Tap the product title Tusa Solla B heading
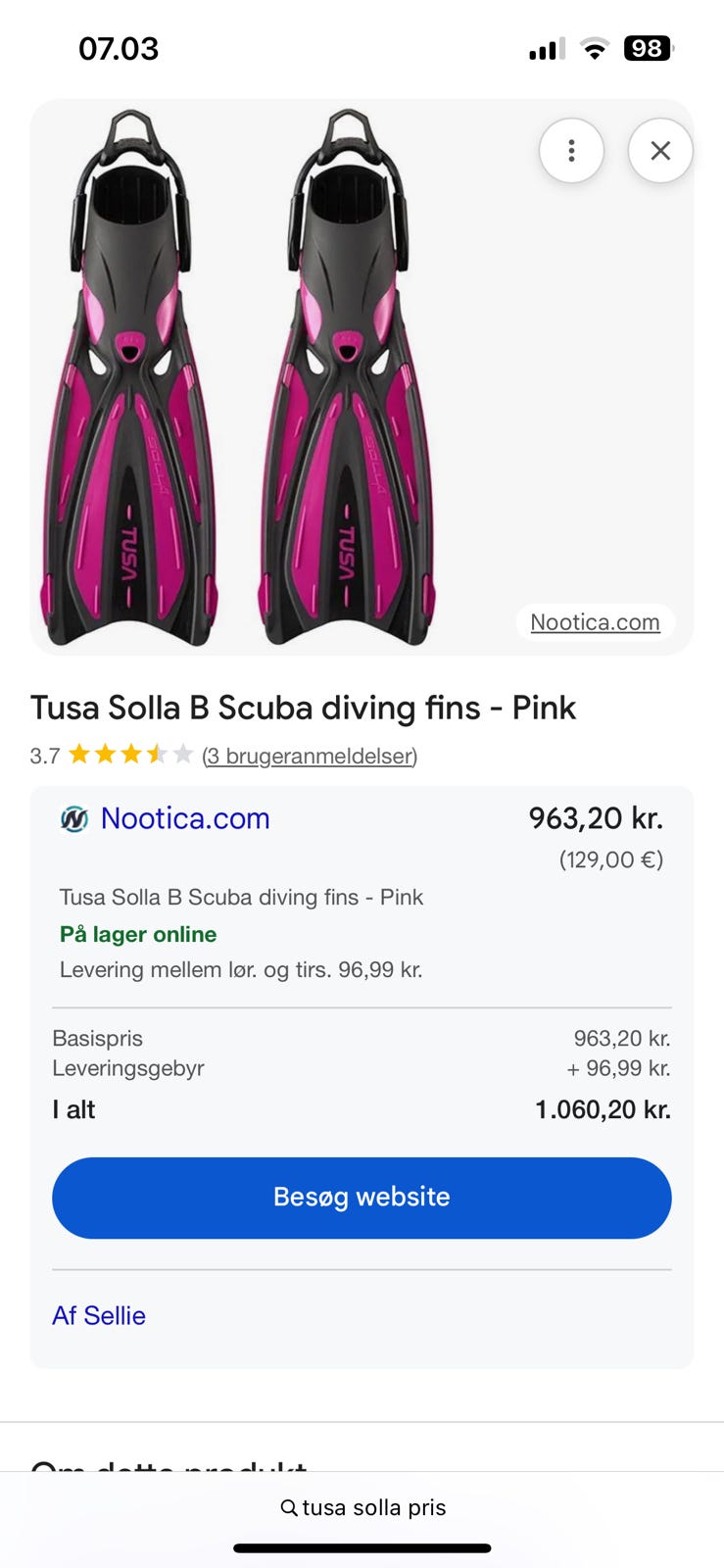Screen dimensions: 724x1568 coord(303,708)
